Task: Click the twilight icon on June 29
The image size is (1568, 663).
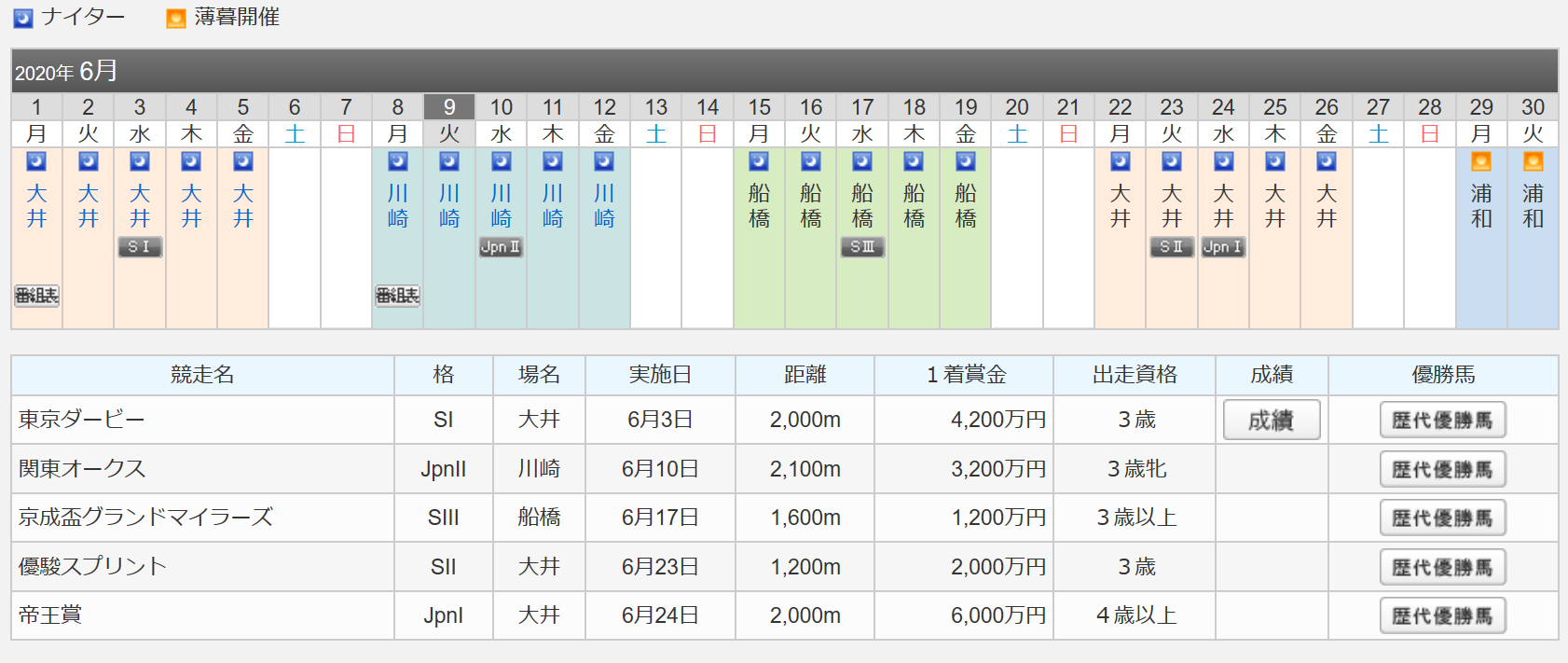Action: [x=1481, y=161]
